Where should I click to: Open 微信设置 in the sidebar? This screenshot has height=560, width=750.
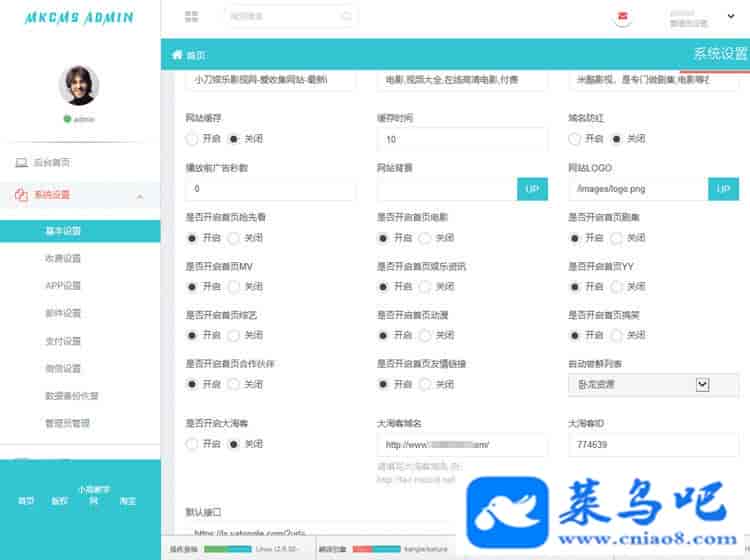(x=63, y=368)
